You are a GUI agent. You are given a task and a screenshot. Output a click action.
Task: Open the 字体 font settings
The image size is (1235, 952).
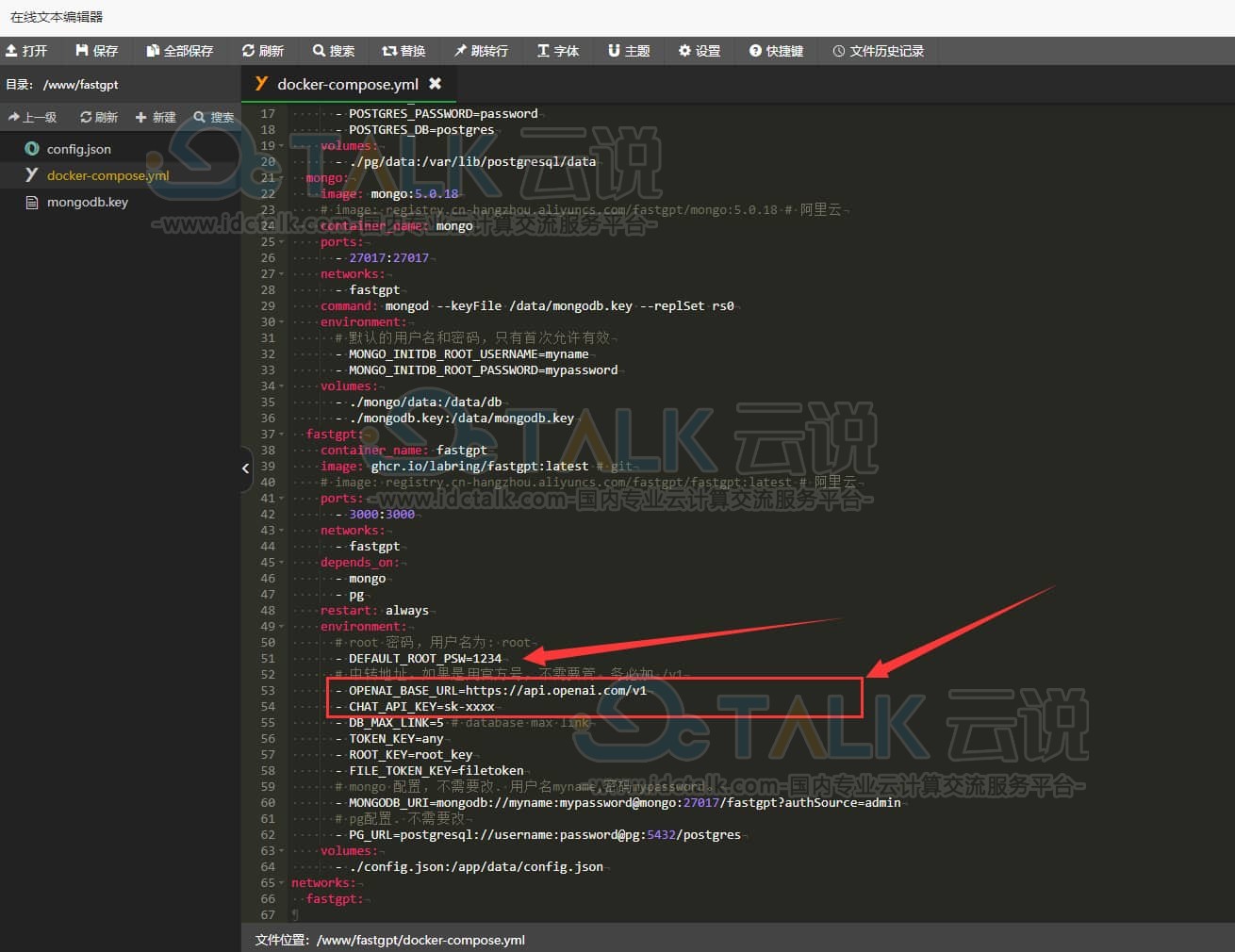[558, 51]
